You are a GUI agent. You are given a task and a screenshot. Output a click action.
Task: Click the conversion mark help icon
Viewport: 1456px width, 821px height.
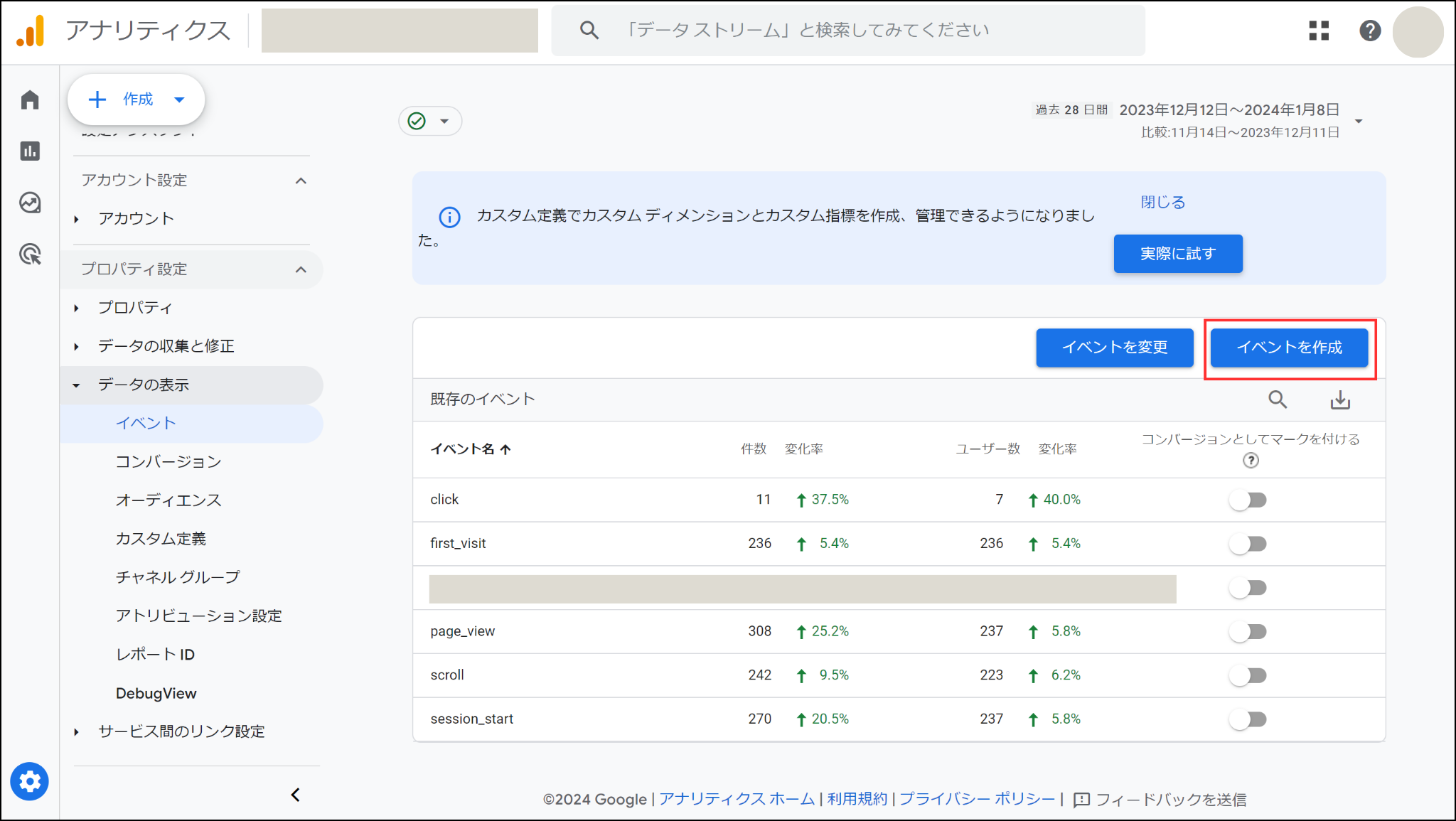(1251, 461)
